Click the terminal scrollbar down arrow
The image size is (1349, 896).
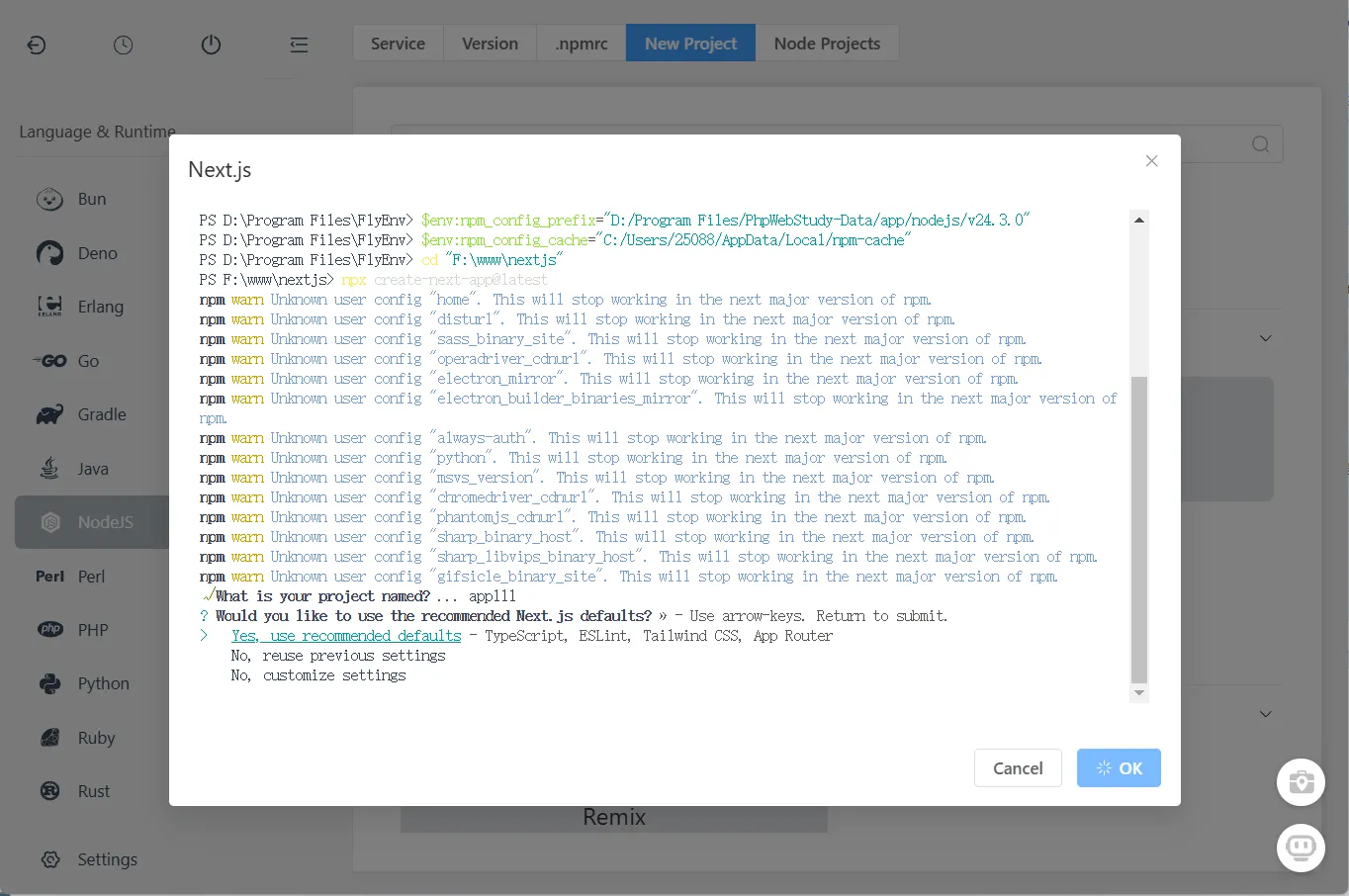click(x=1139, y=693)
